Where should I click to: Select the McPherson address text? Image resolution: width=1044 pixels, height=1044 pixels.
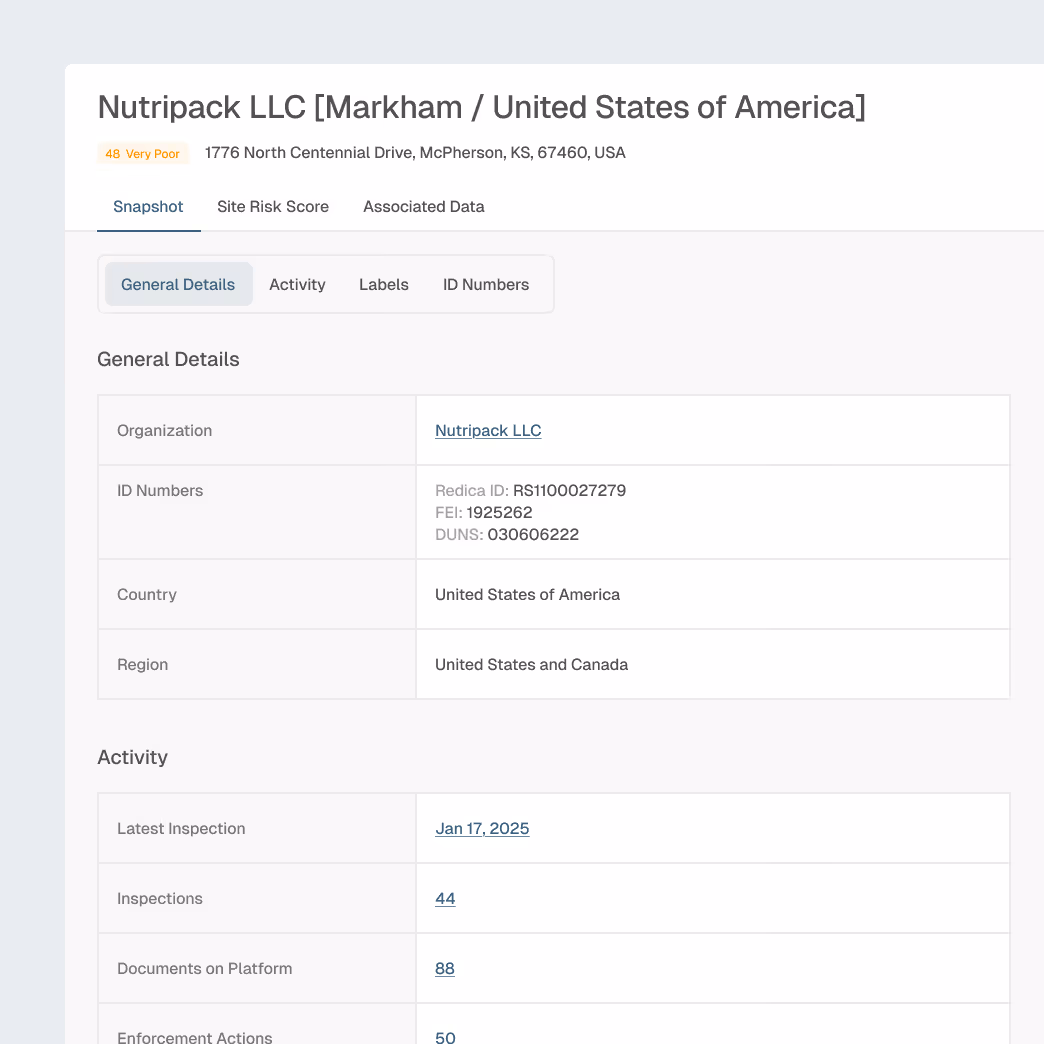point(414,152)
